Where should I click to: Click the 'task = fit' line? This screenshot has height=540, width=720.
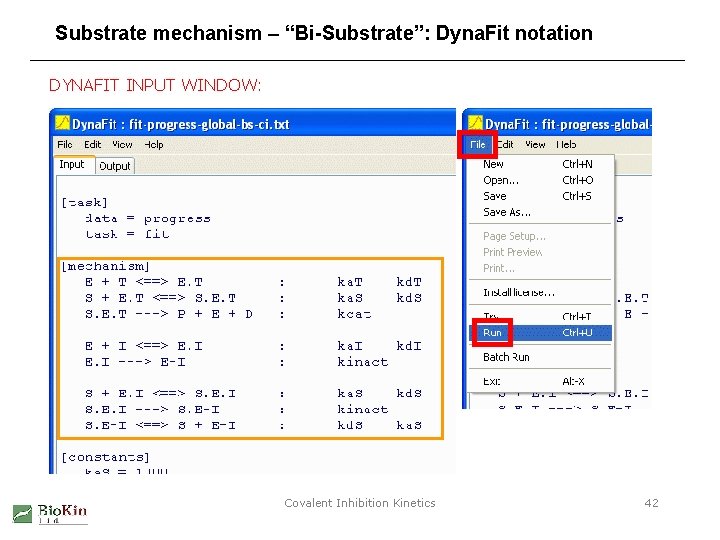click(127, 234)
